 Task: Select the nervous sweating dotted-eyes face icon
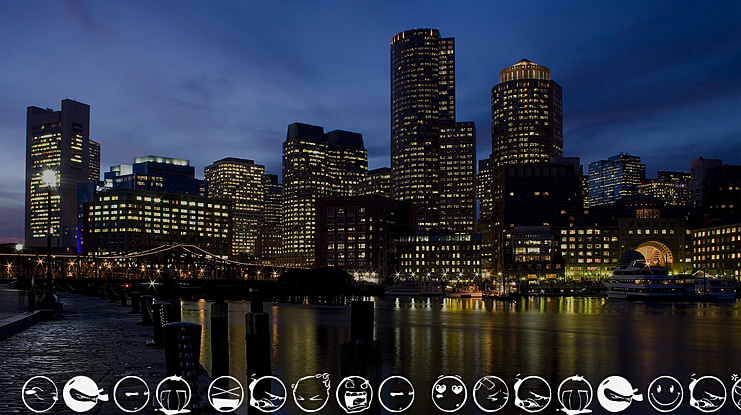coord(310,393)
